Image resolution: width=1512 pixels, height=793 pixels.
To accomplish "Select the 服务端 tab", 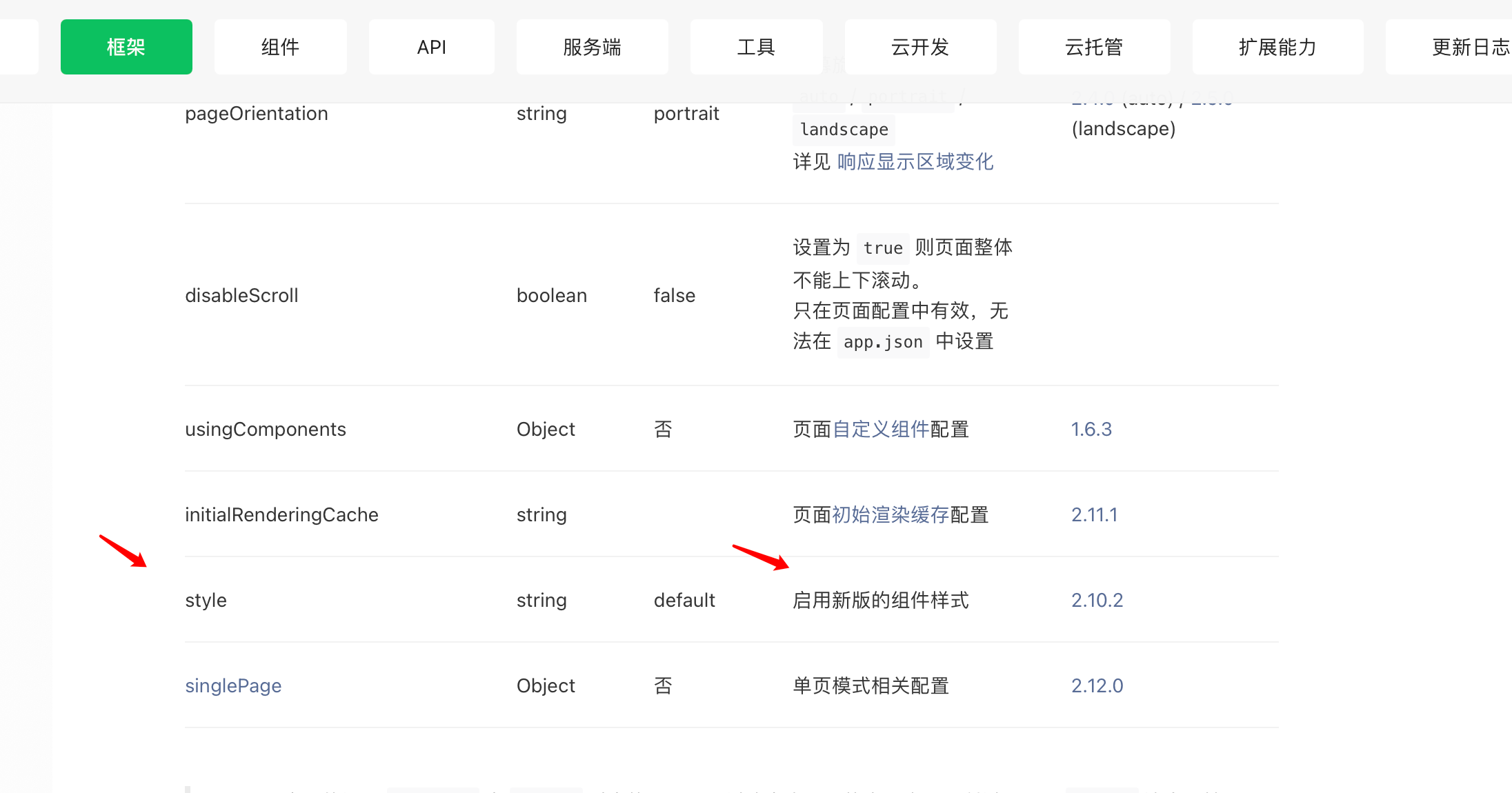I will click(592, 47).
